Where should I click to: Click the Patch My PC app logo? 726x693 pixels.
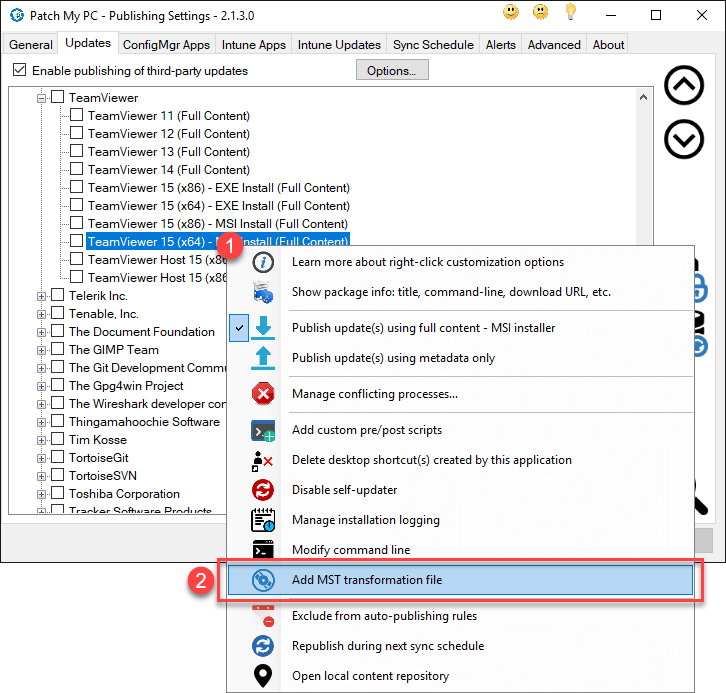point(17,15)
